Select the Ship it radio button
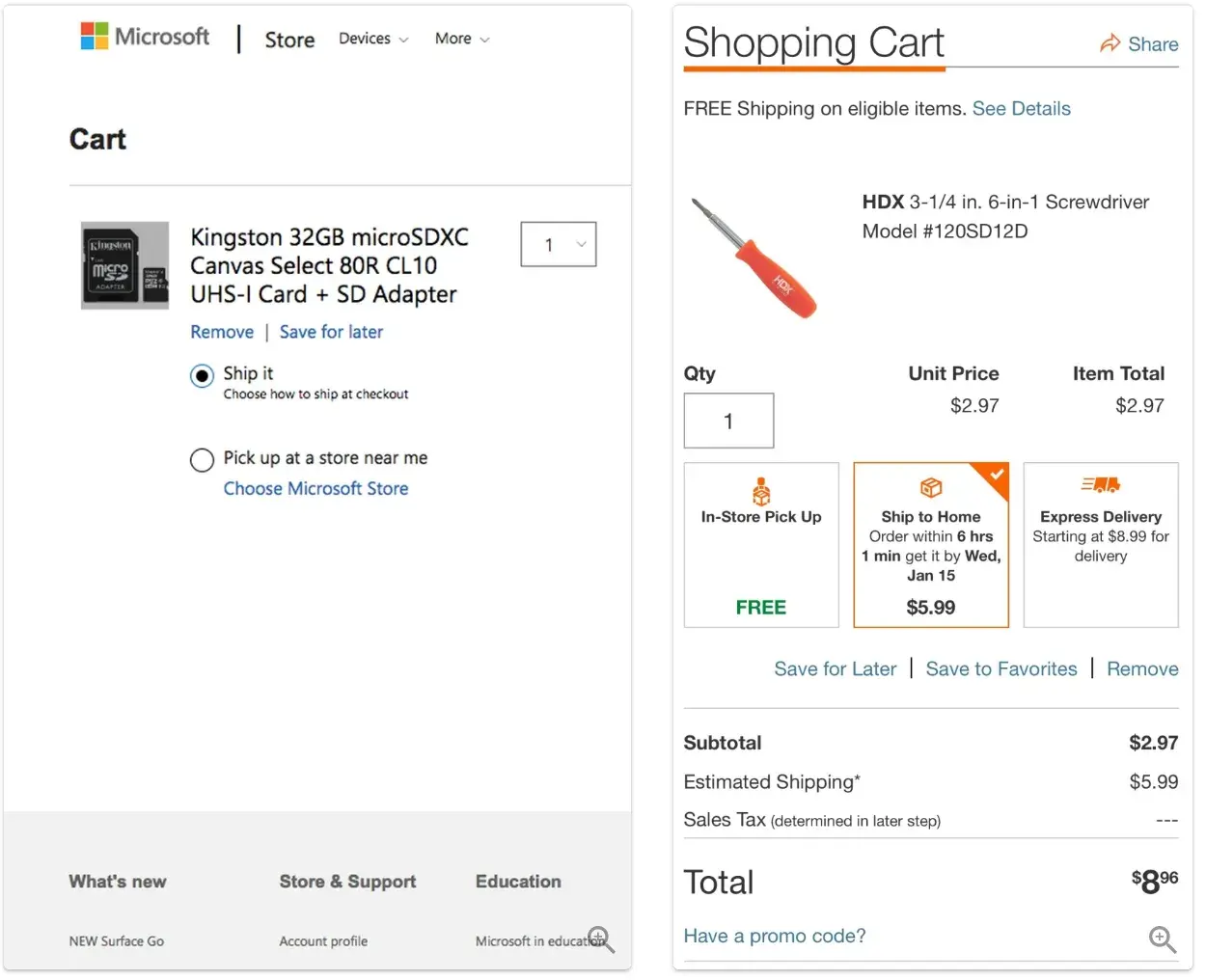Screen dimensions: 1206x980 (x=202, y=375)
